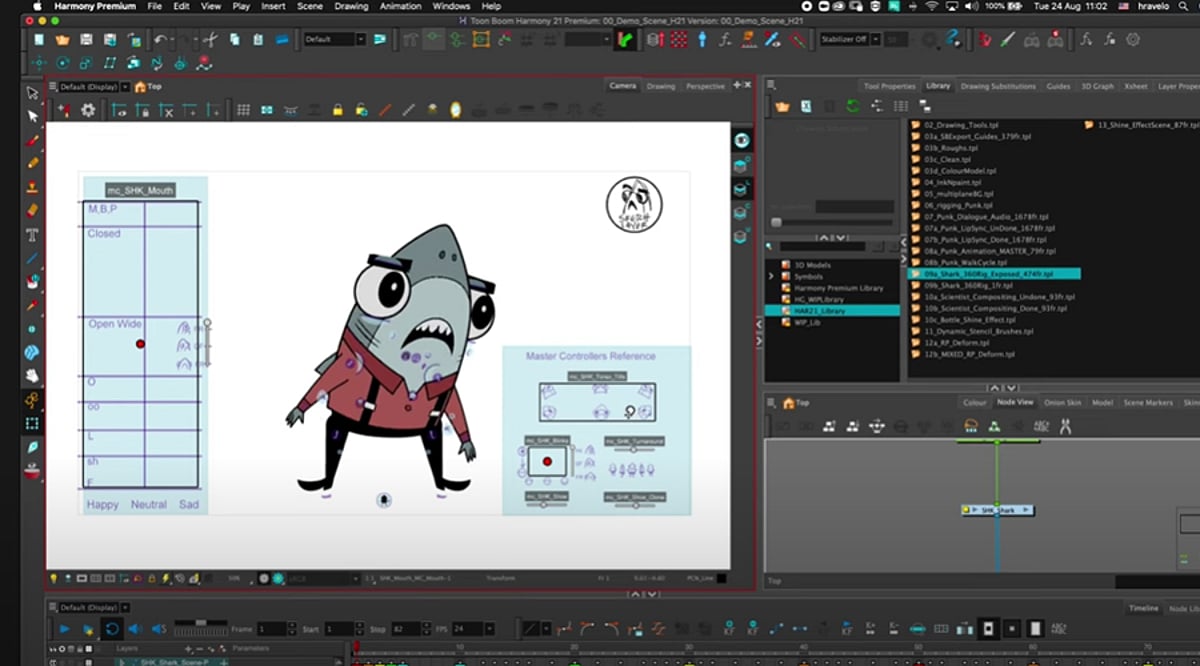Open the Apple menu
This screenshot has height=666, width=1200.
(x=37, y=6)
